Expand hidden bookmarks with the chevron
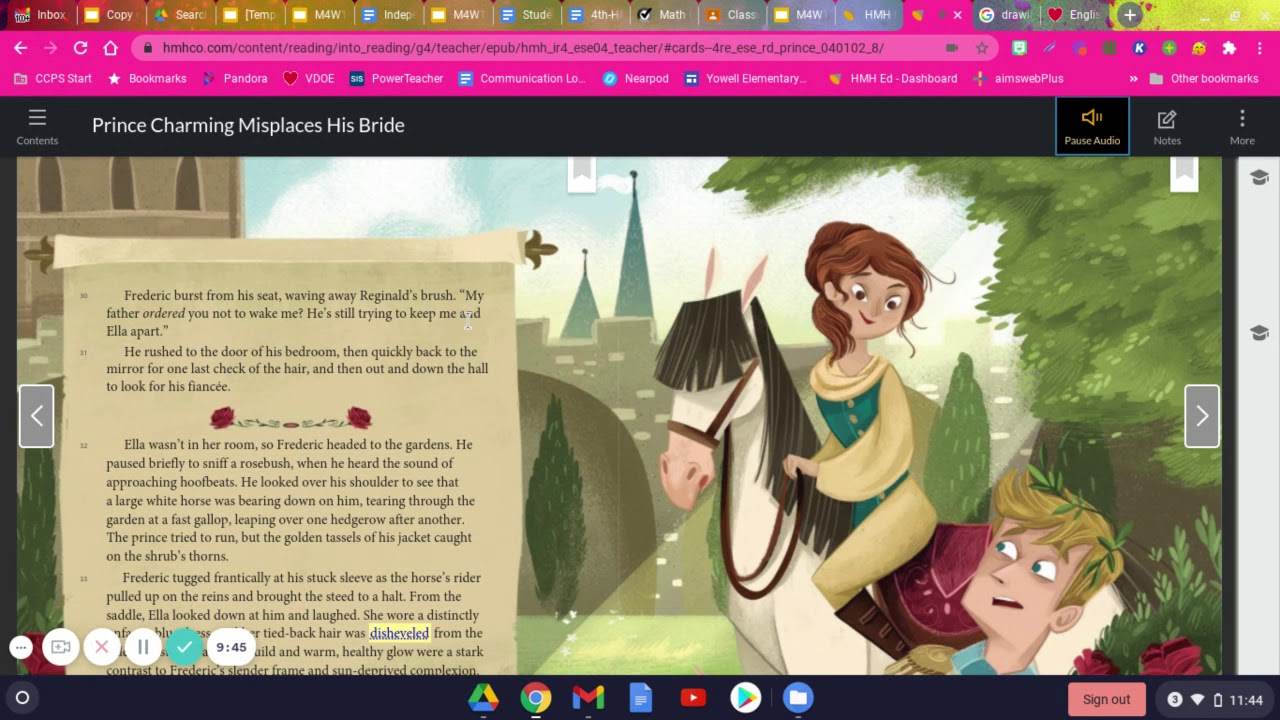Screen dimensions: 1280x720 (x=1133, y=78)
